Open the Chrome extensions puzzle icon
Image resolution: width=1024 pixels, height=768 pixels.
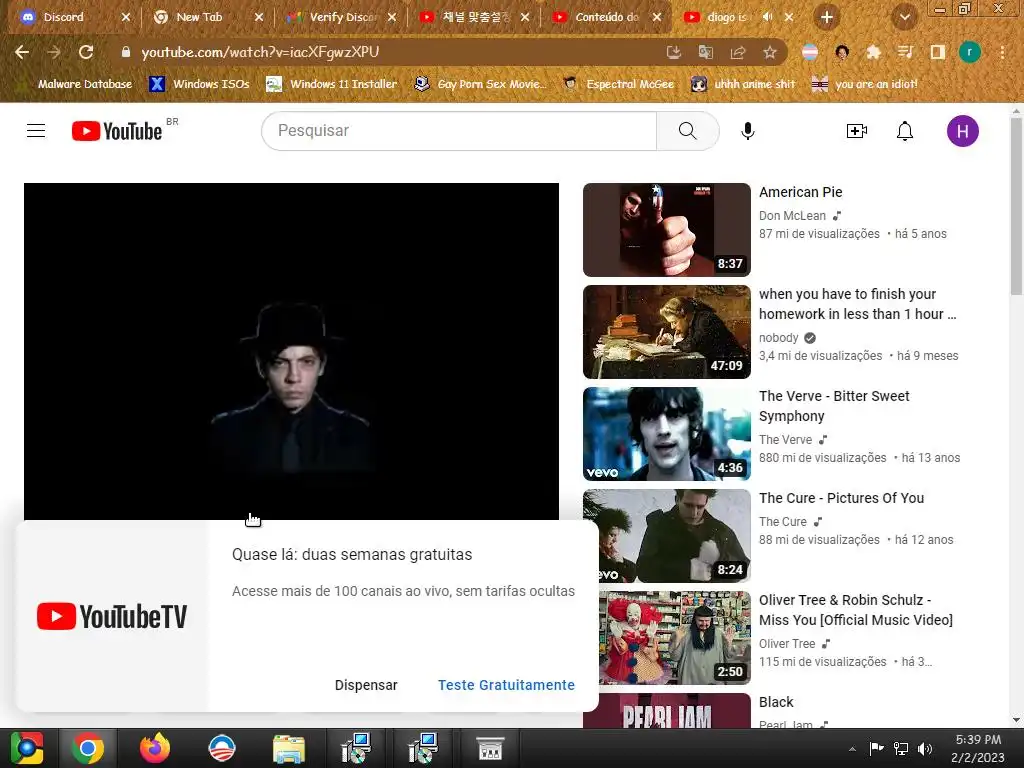[x=873, y=52]
